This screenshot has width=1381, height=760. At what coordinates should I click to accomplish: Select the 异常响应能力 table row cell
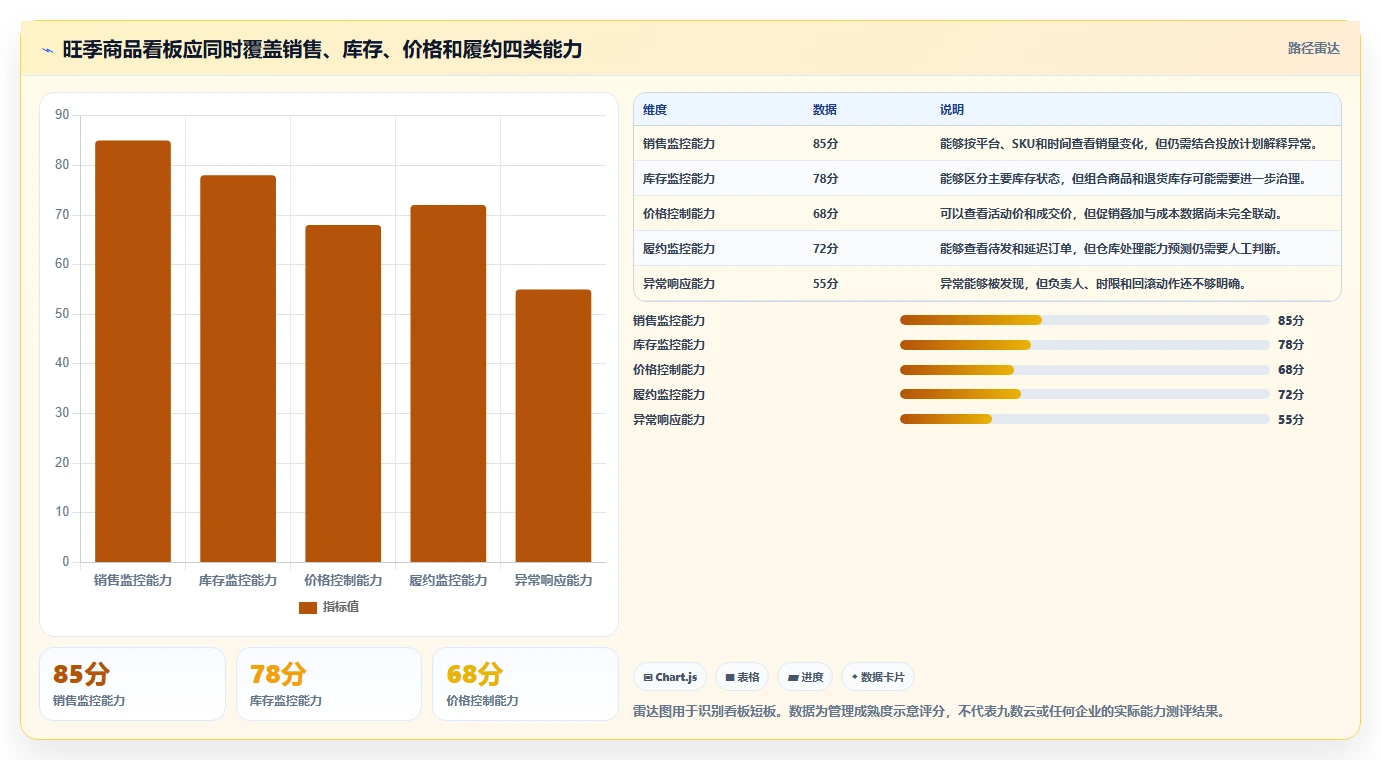(679, 283)
